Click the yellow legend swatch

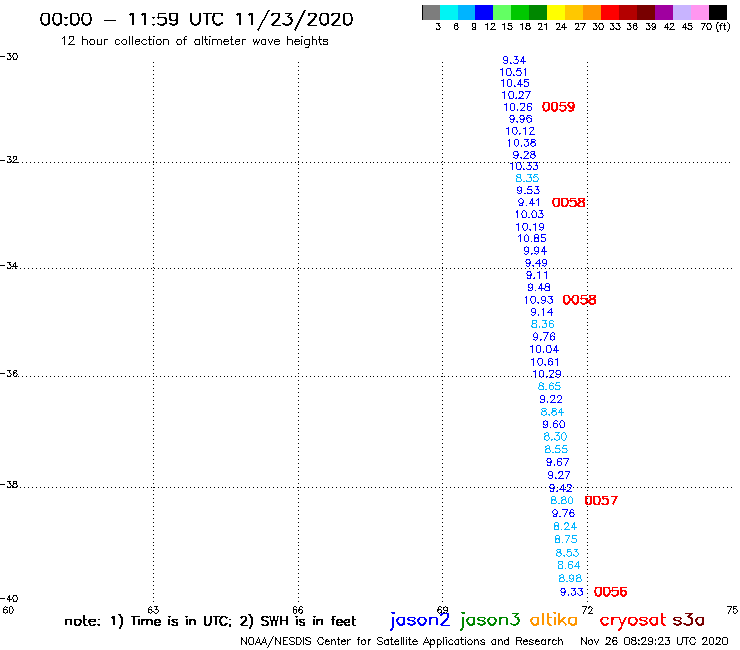pyautogui.click(x=556, y=12)
